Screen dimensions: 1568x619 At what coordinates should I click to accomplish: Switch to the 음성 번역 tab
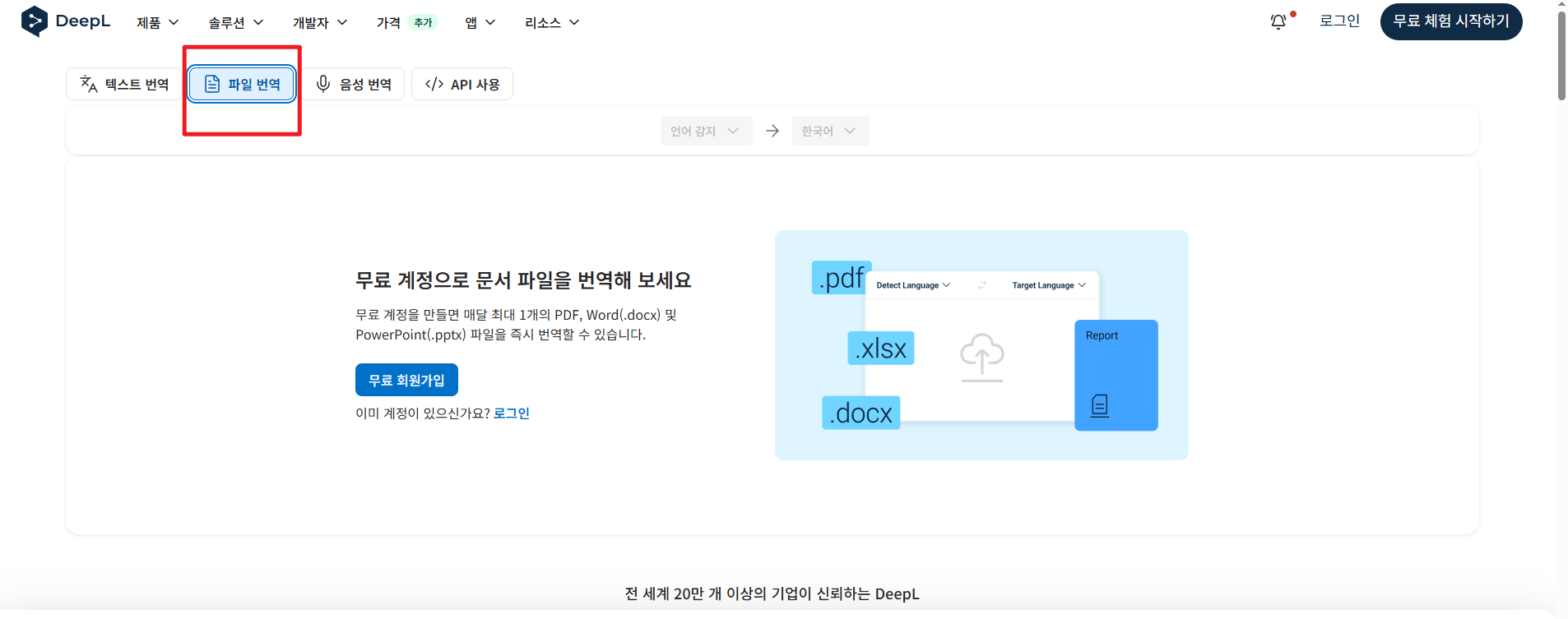point(354,84)
